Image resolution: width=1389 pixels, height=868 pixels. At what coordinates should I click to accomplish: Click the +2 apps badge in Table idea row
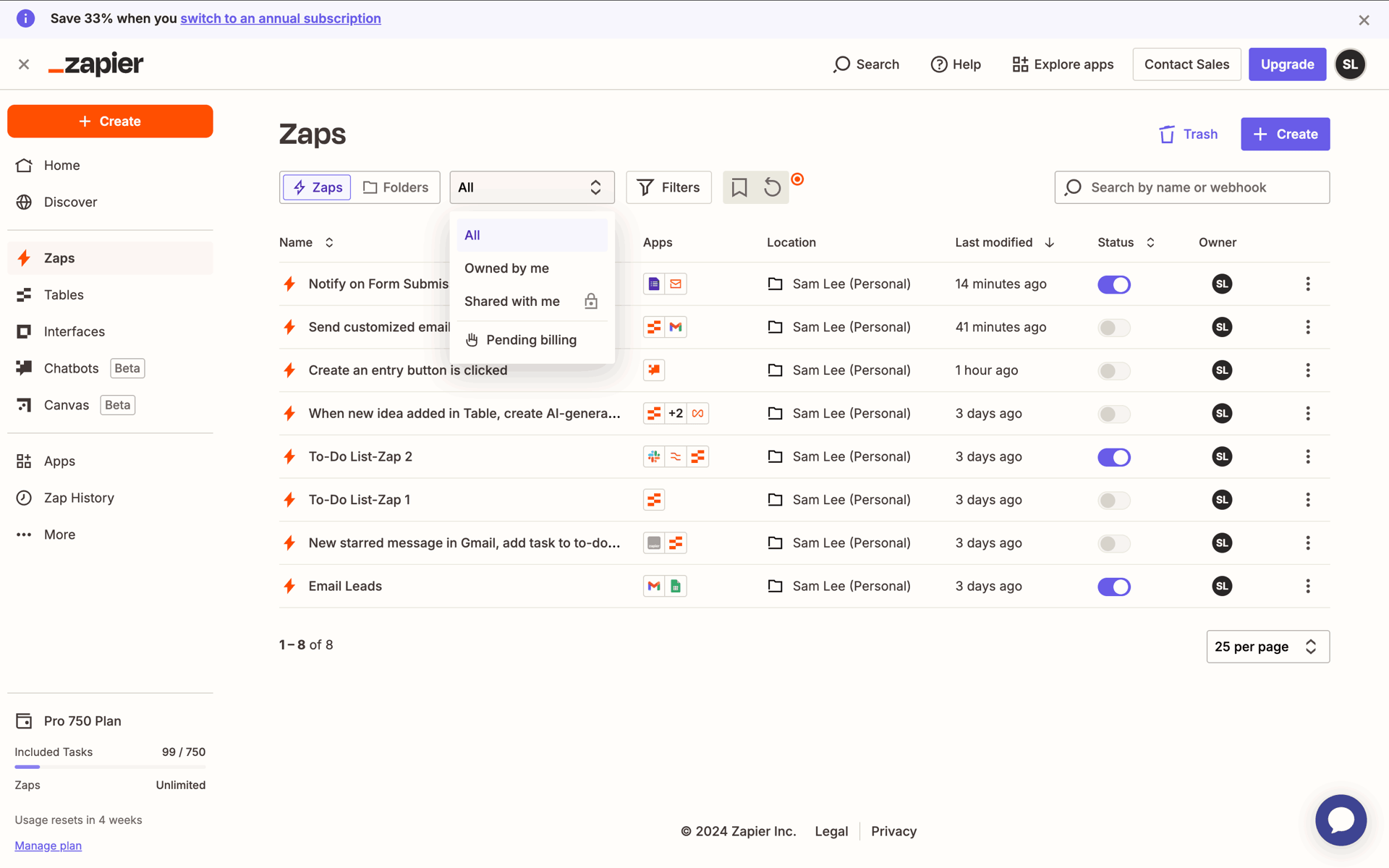pos(676,413)
